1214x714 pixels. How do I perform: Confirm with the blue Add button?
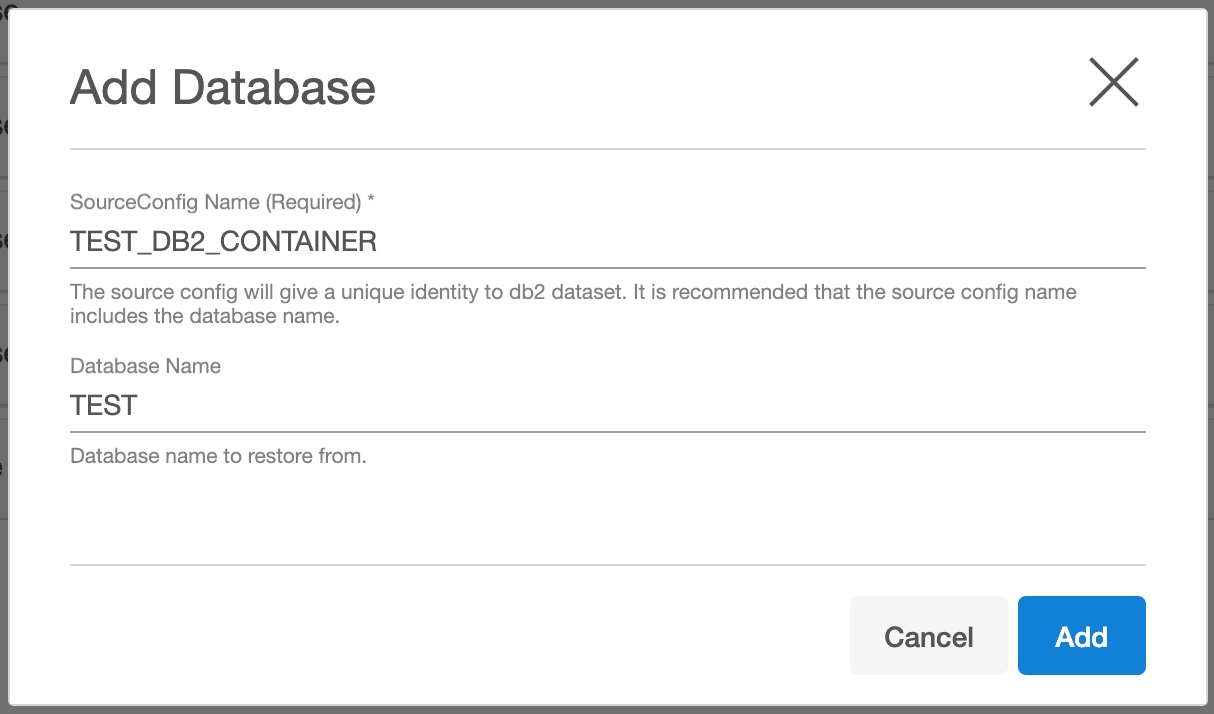[x=1081, y=636]
